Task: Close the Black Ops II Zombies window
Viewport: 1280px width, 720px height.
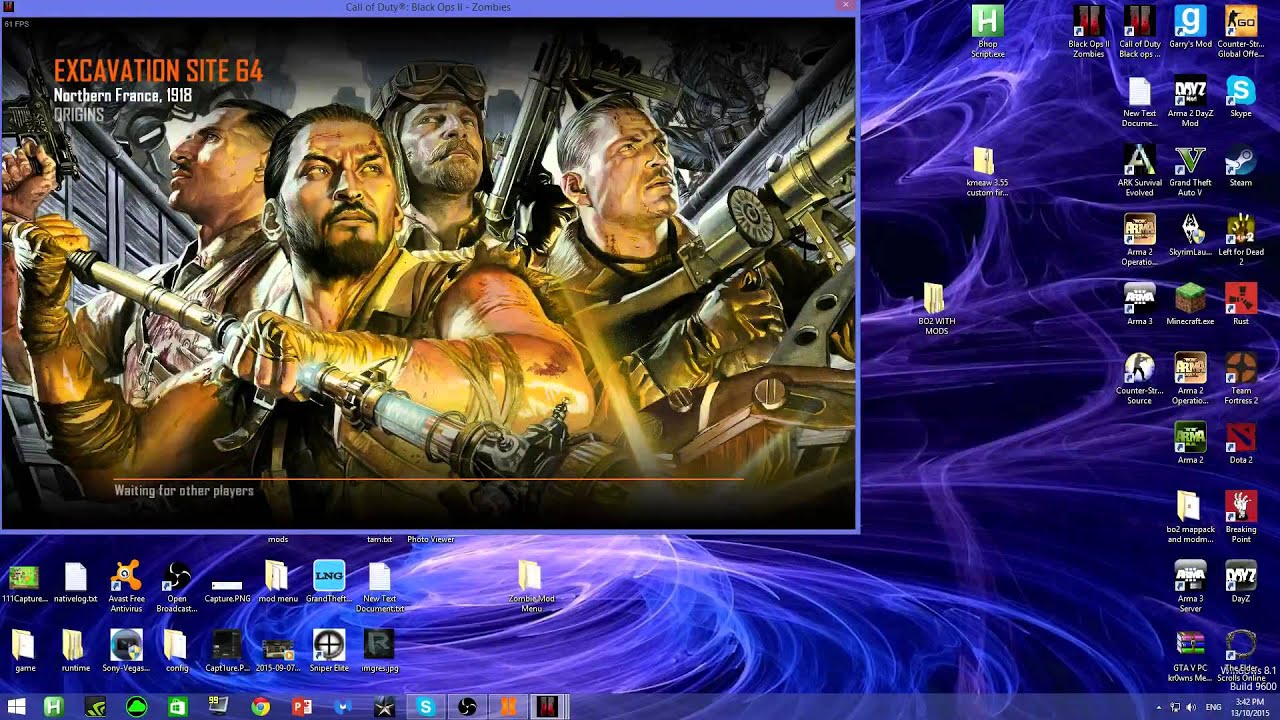Action: pos(846,5)
